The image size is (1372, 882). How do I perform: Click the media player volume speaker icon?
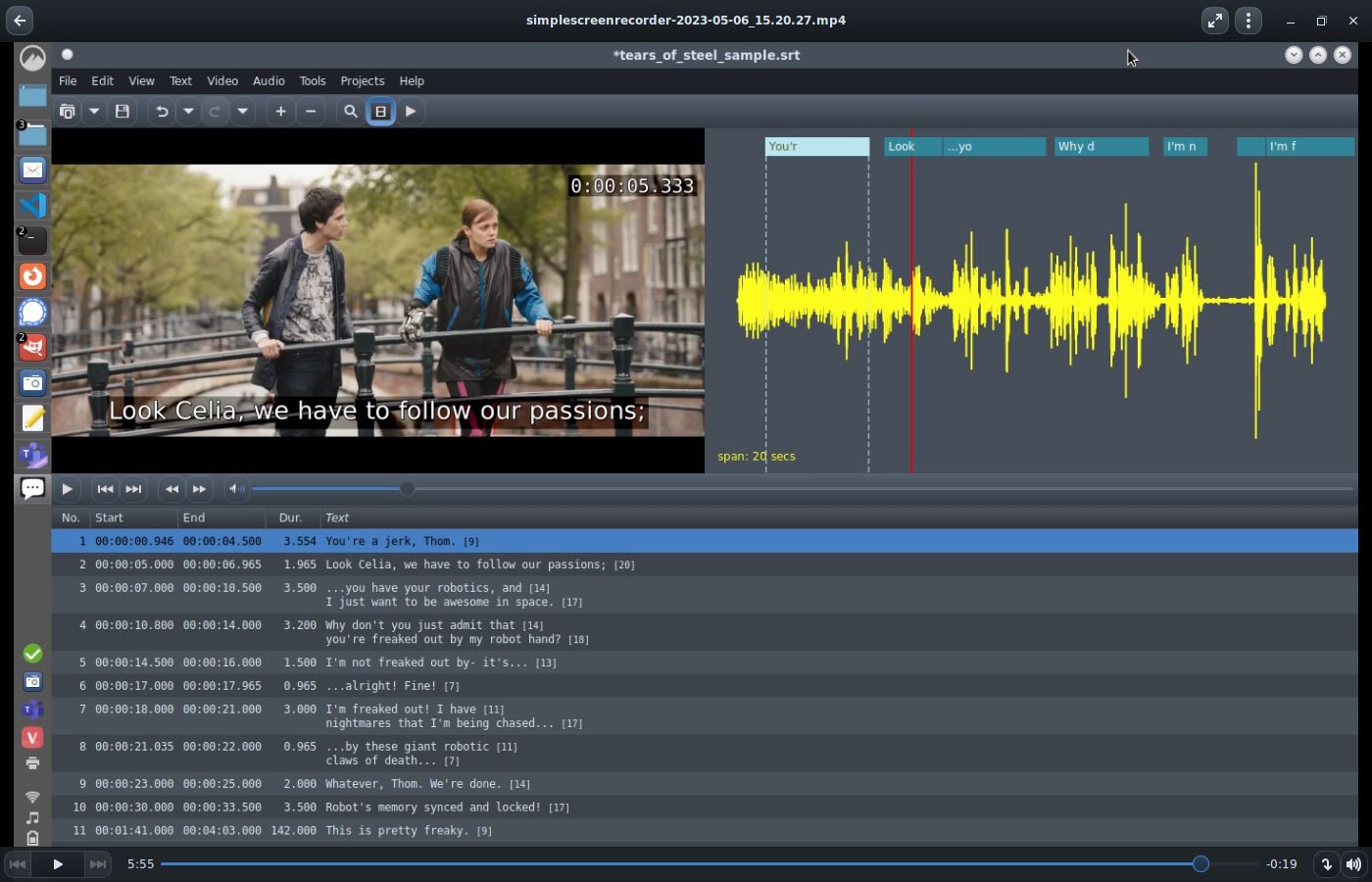(x=1353, y=864)
